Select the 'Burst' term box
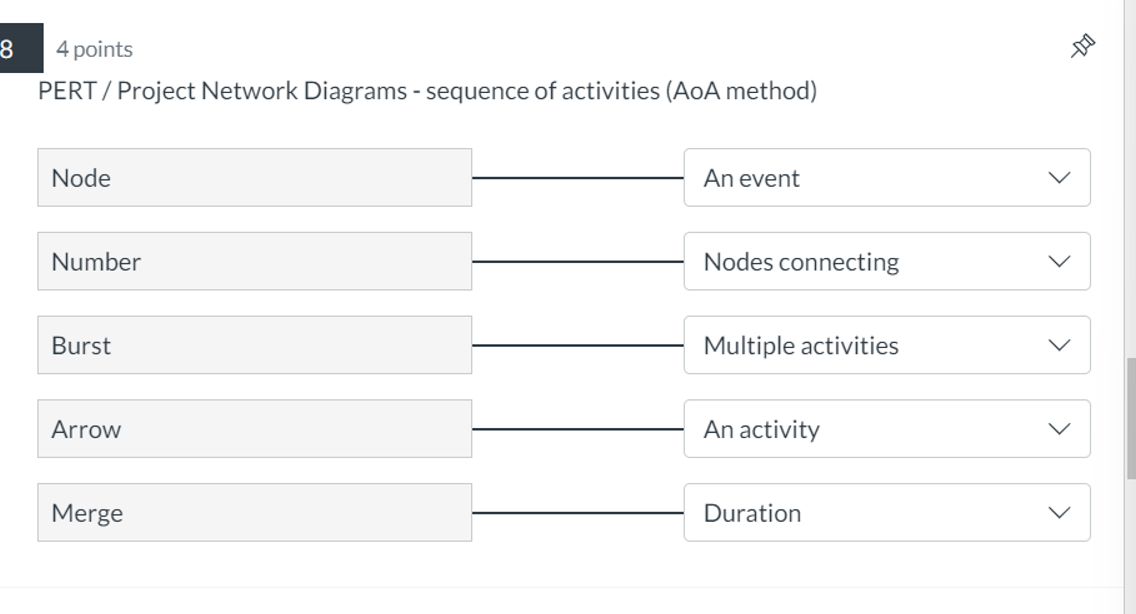The height and width of the screenshot is (614, 1136). tap(254, 344)
